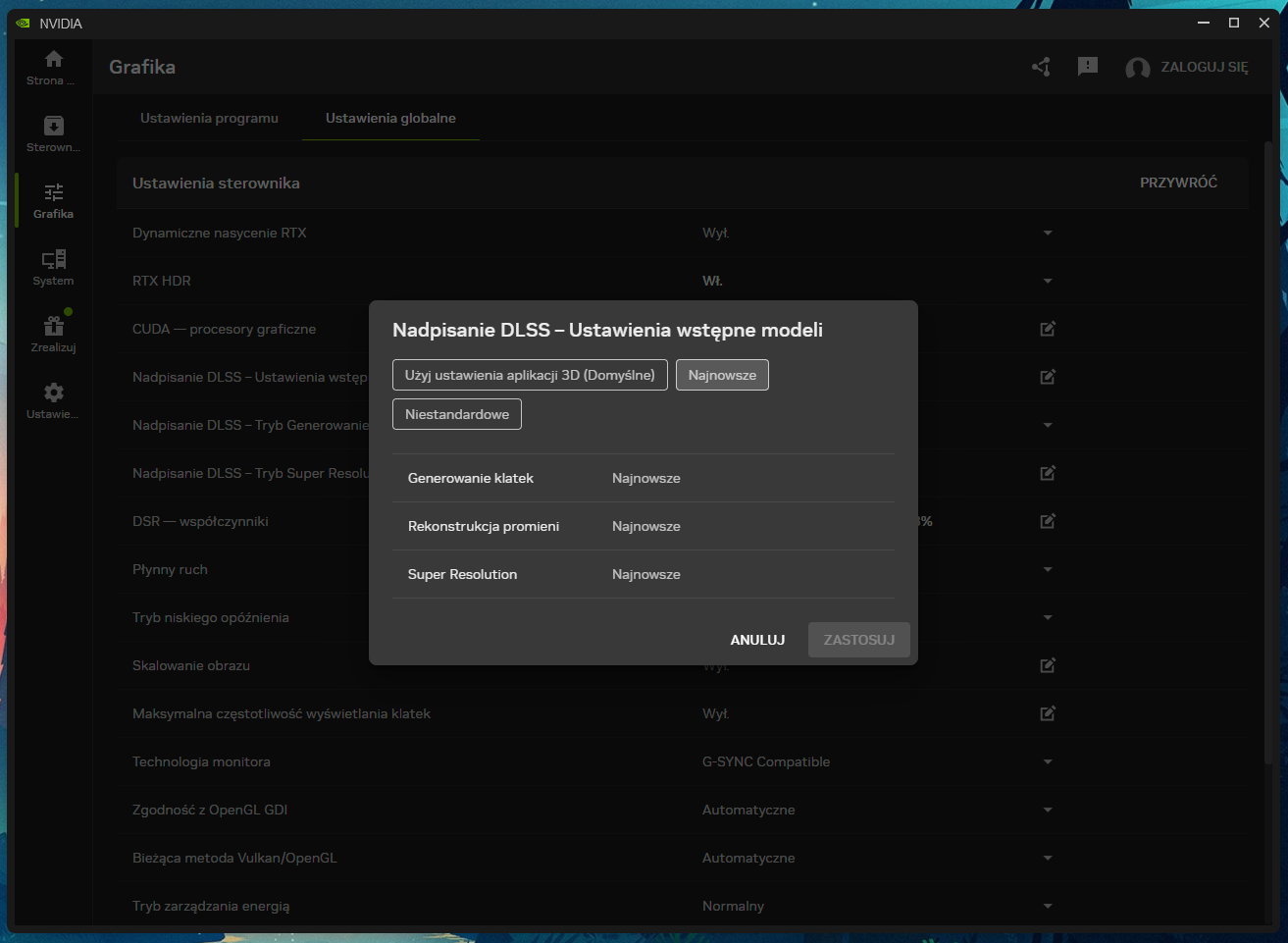
Task: Select the Najnowsze preset option
Action: coord(722,375)
